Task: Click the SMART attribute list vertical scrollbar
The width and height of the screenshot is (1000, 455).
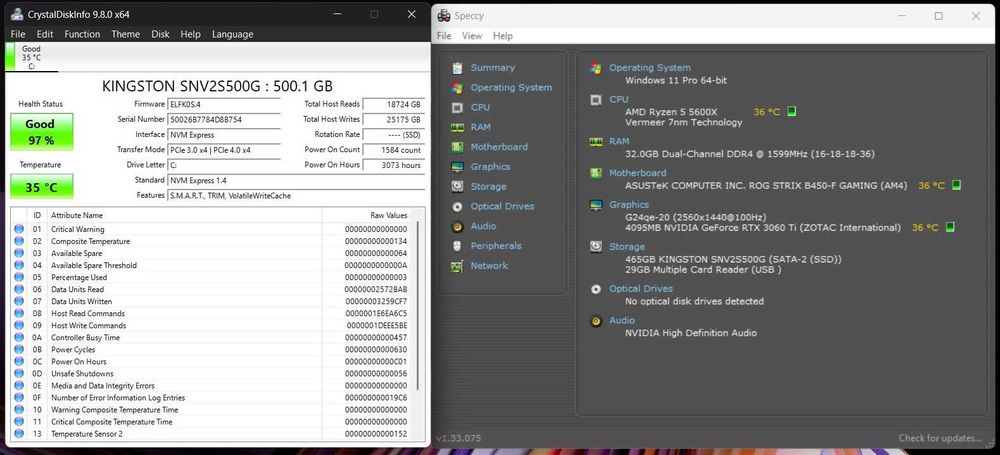Action: click(x=418, y=305)
